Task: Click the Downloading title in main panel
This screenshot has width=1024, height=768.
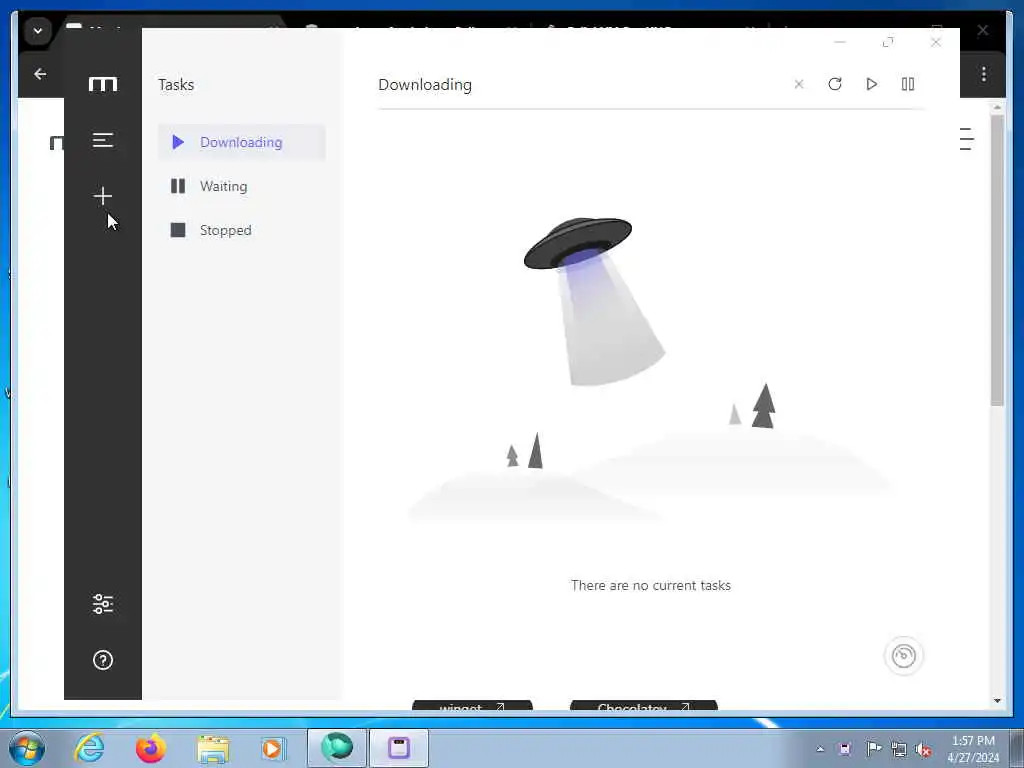Action: pos(424,85)
